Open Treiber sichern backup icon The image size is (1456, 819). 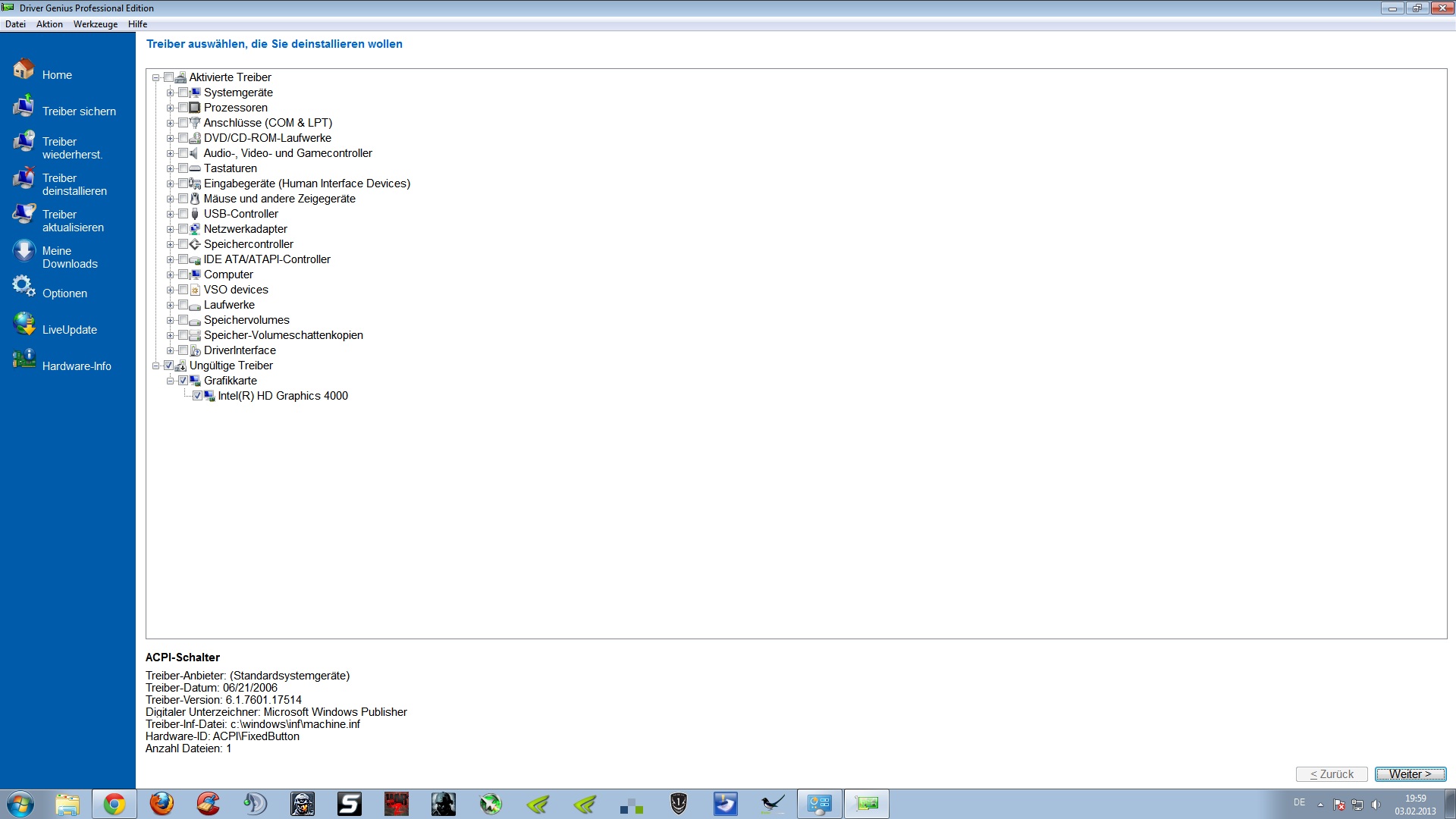(x=24, y=106)
